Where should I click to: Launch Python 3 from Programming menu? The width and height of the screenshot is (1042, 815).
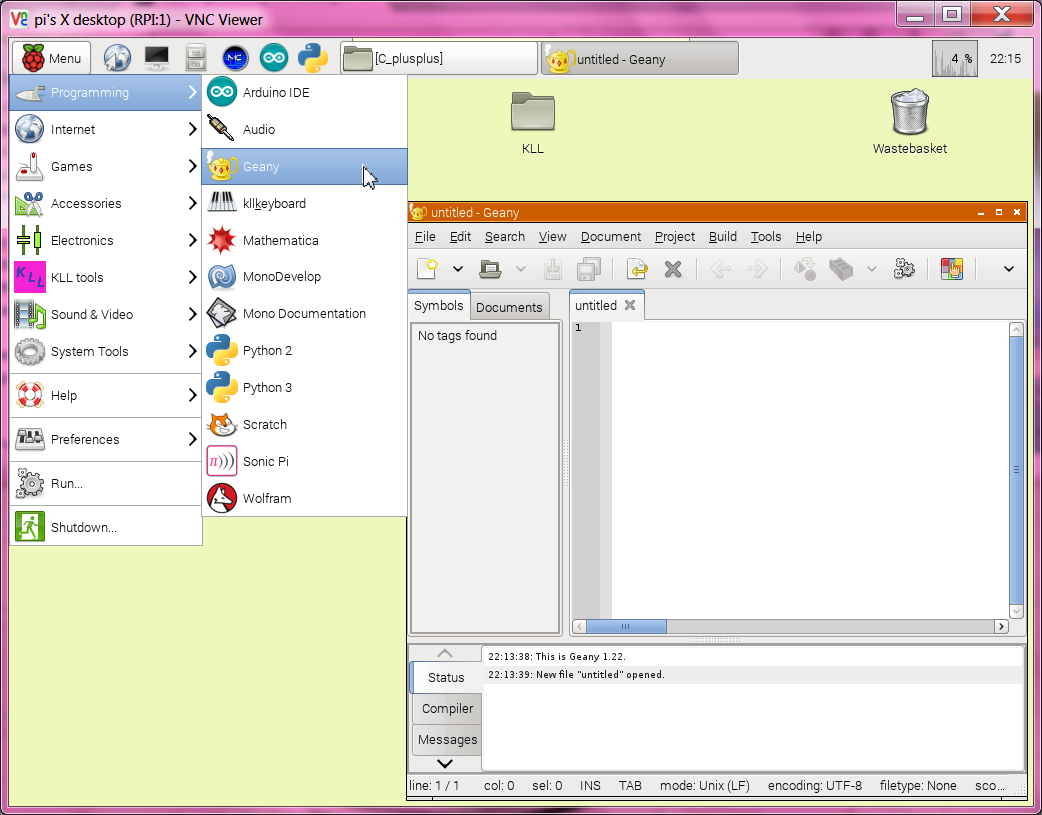[x=267, y=387]
